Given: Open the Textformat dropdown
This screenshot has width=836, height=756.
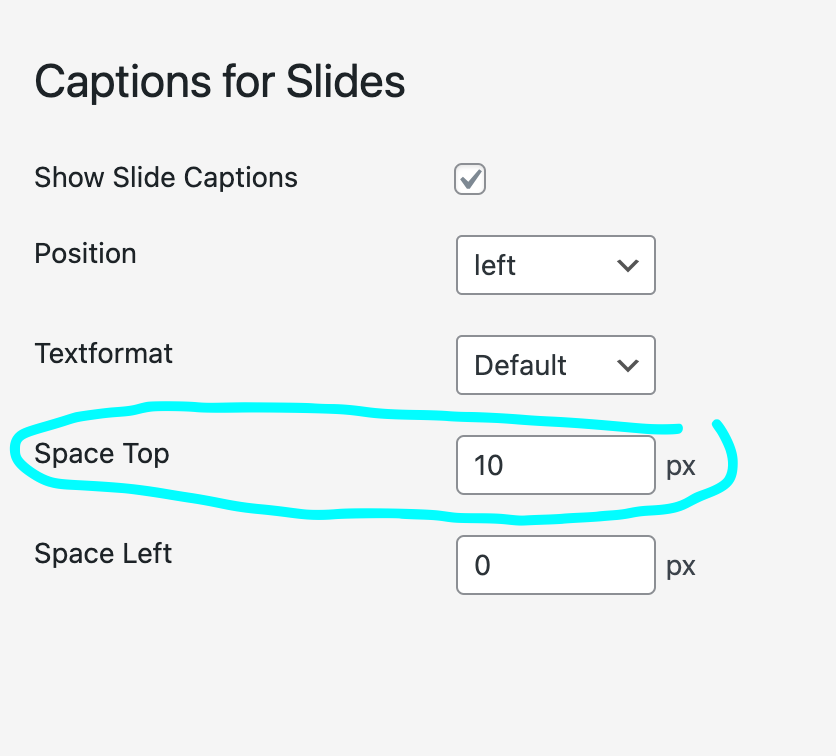Looking at the screenshot, I should [555, 365].
